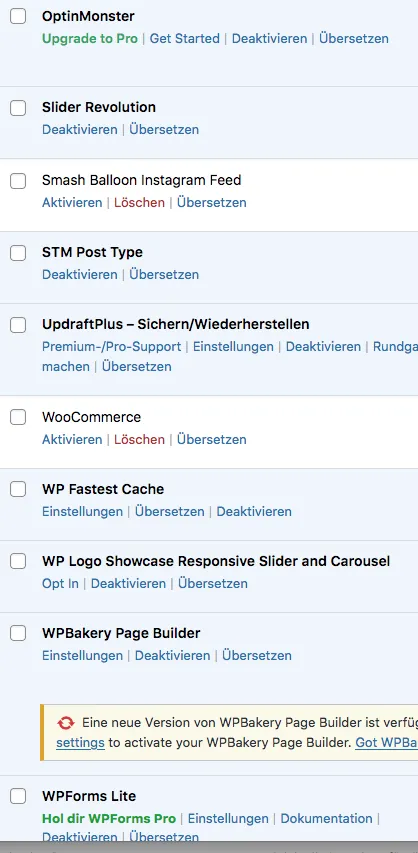This screenshot has height=853, width=418.
Task: Check the WooCommerce plugin checkbox
Action: point(18,417)
